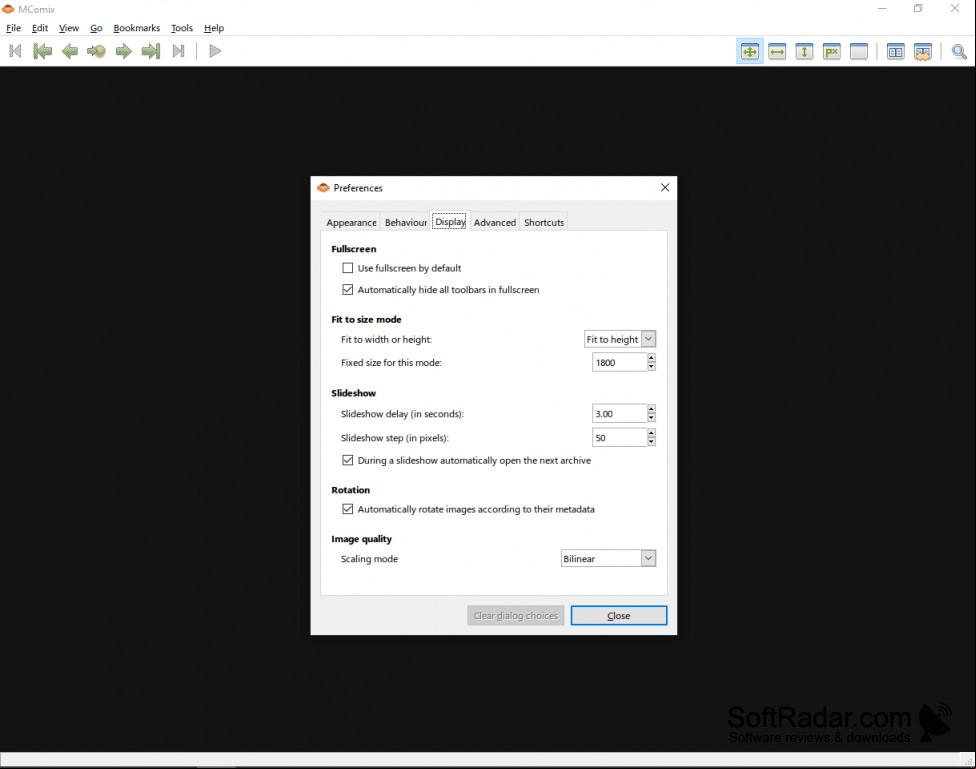Toggle manga mode toolbar icon

922,52
